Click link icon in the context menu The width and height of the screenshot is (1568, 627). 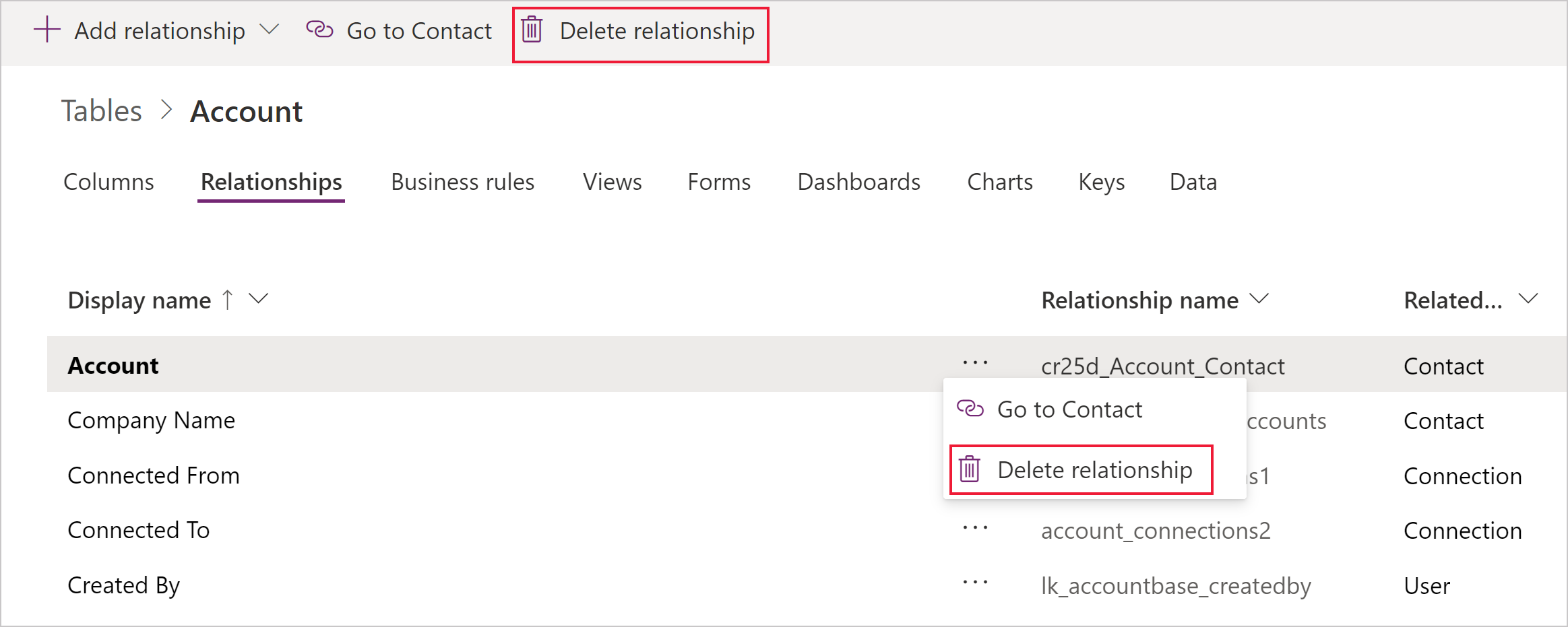(x=970, y=408)
